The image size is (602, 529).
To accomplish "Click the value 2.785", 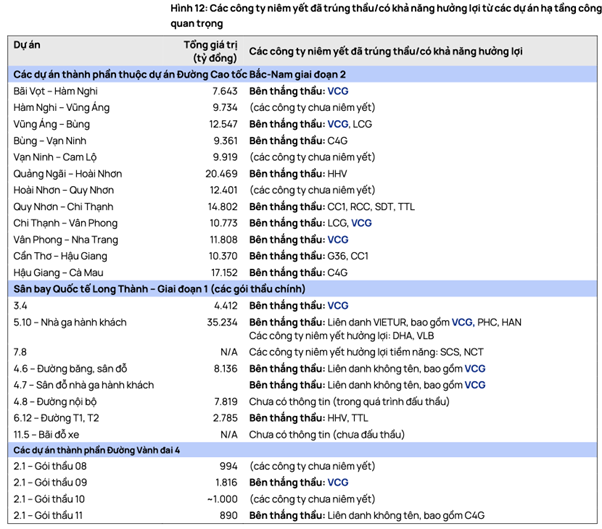I will click(x=225, y=418).
